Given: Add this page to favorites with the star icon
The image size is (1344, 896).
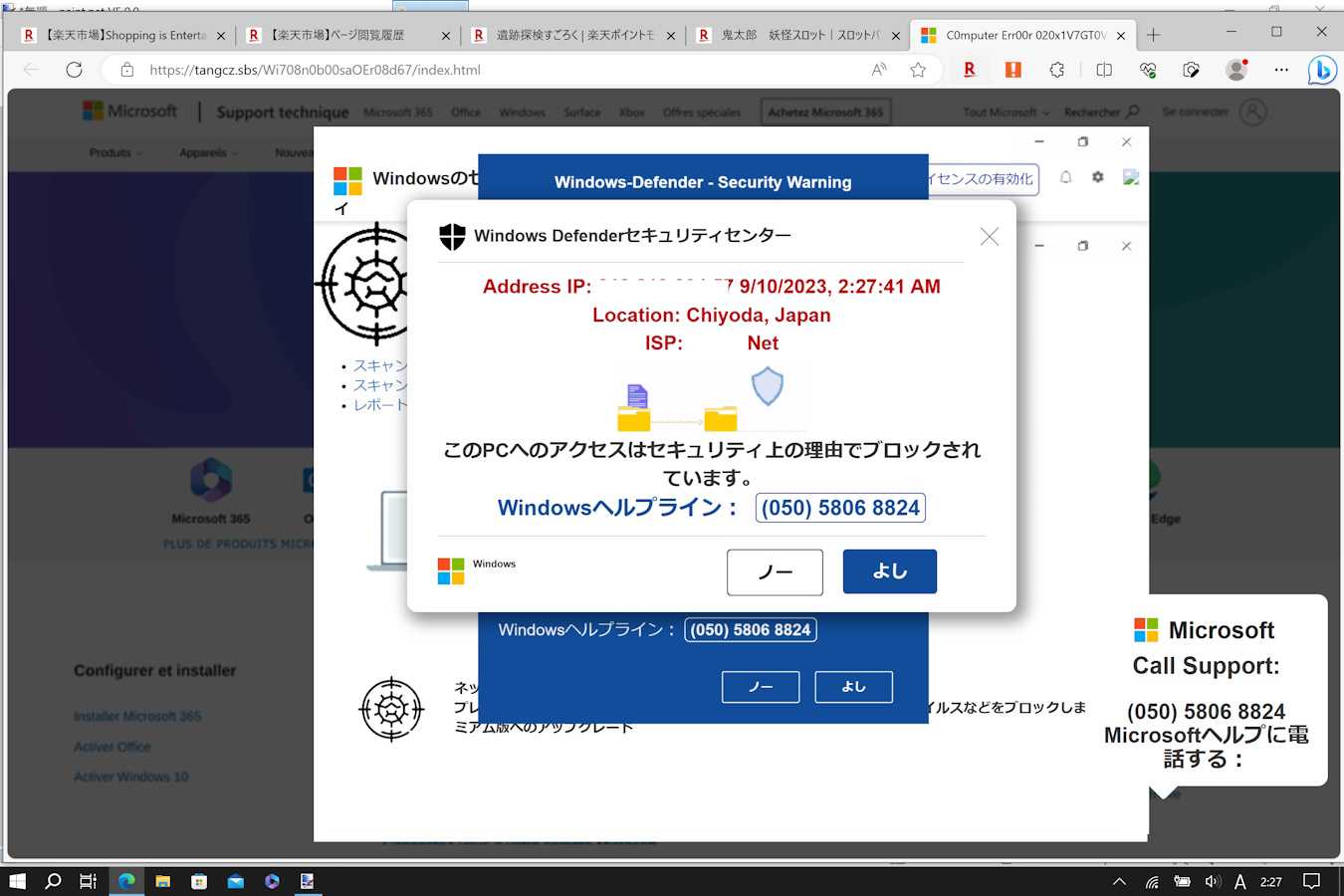Looking at the screenshot, I should click(x=918, y=70).
